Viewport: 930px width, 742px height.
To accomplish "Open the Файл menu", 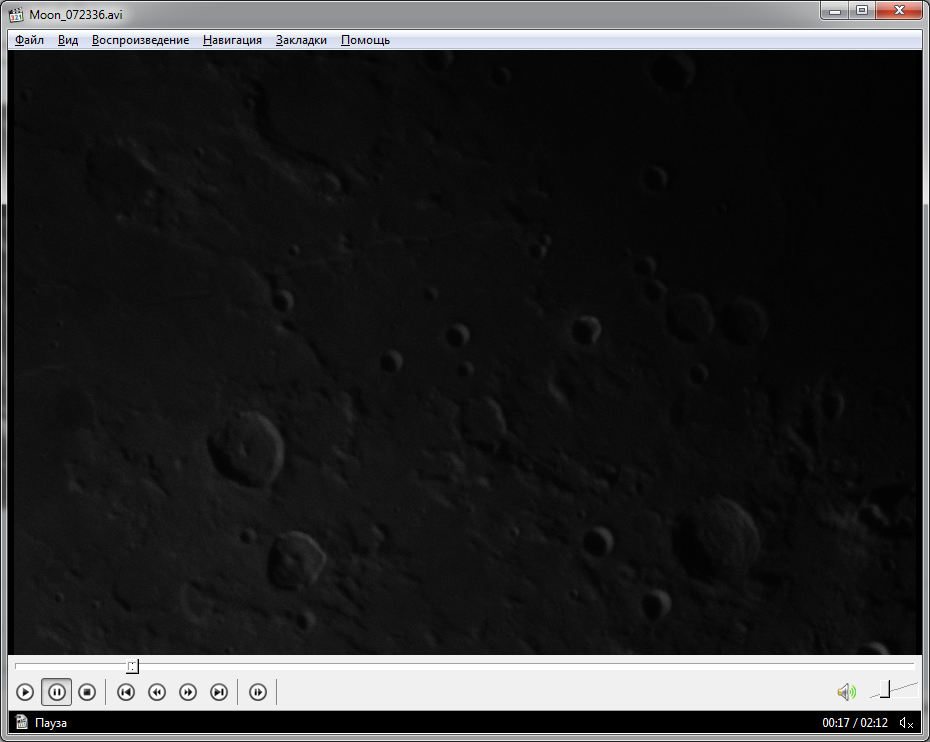I will (30, 40).
